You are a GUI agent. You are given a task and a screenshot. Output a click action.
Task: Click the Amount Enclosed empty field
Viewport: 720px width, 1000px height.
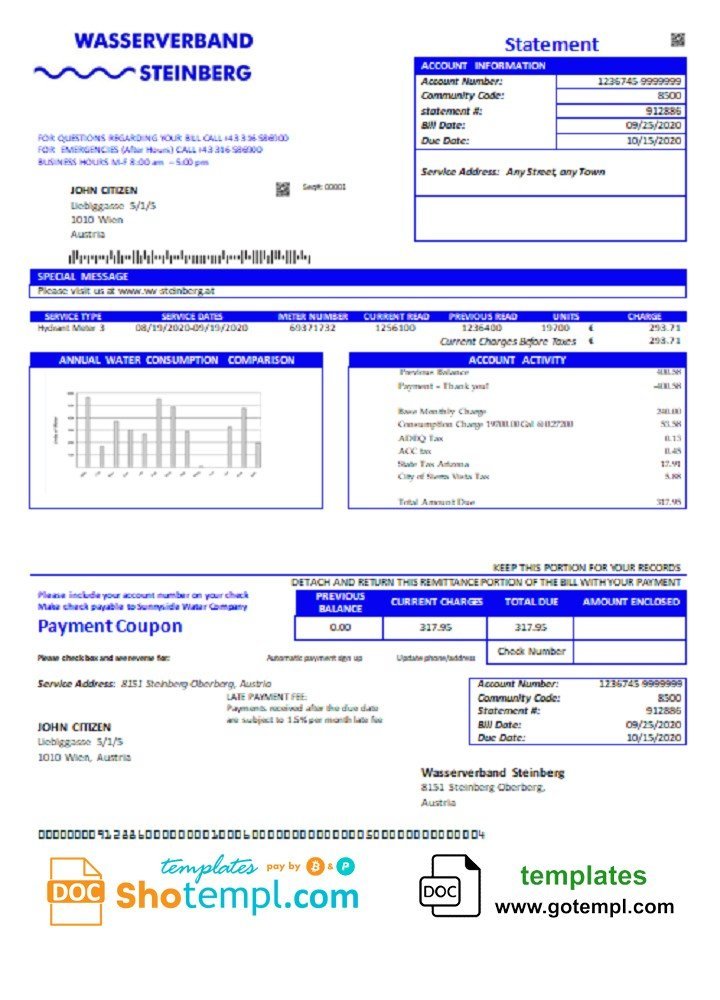point(629,628)
